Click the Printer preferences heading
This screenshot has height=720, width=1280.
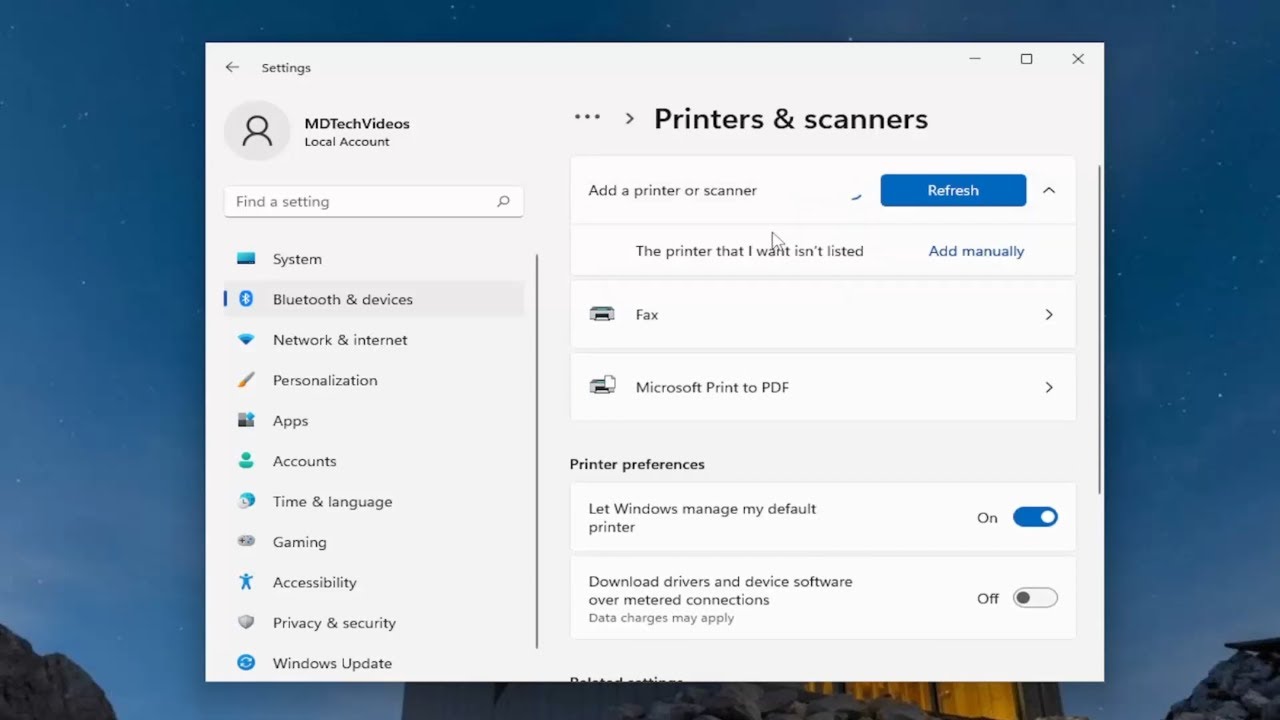637,464
